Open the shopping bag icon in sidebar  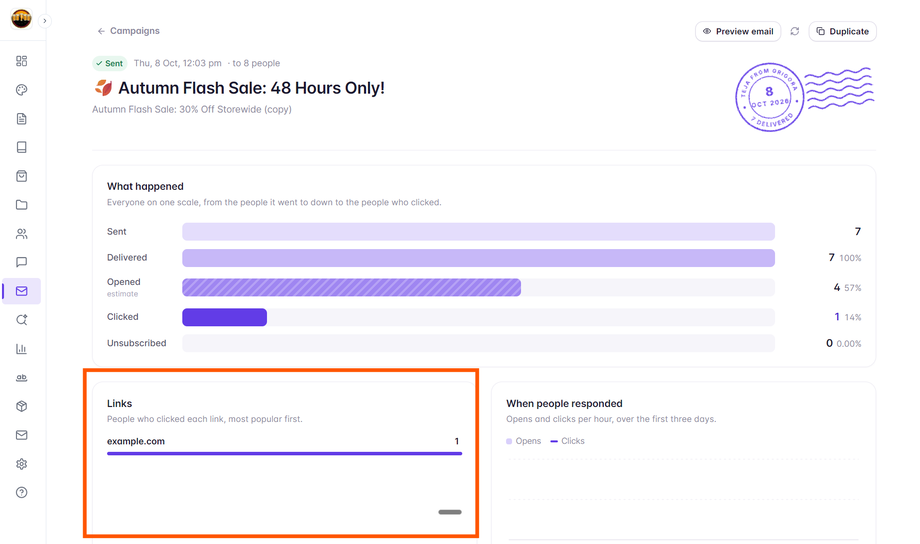(x=22, y=176)
